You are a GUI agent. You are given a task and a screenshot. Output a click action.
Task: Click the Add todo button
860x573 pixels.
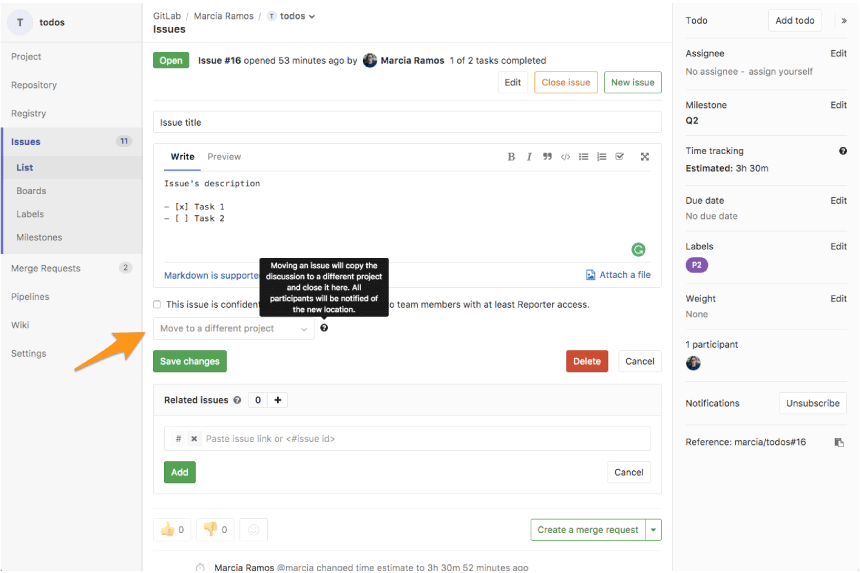[x=795, y=21]
